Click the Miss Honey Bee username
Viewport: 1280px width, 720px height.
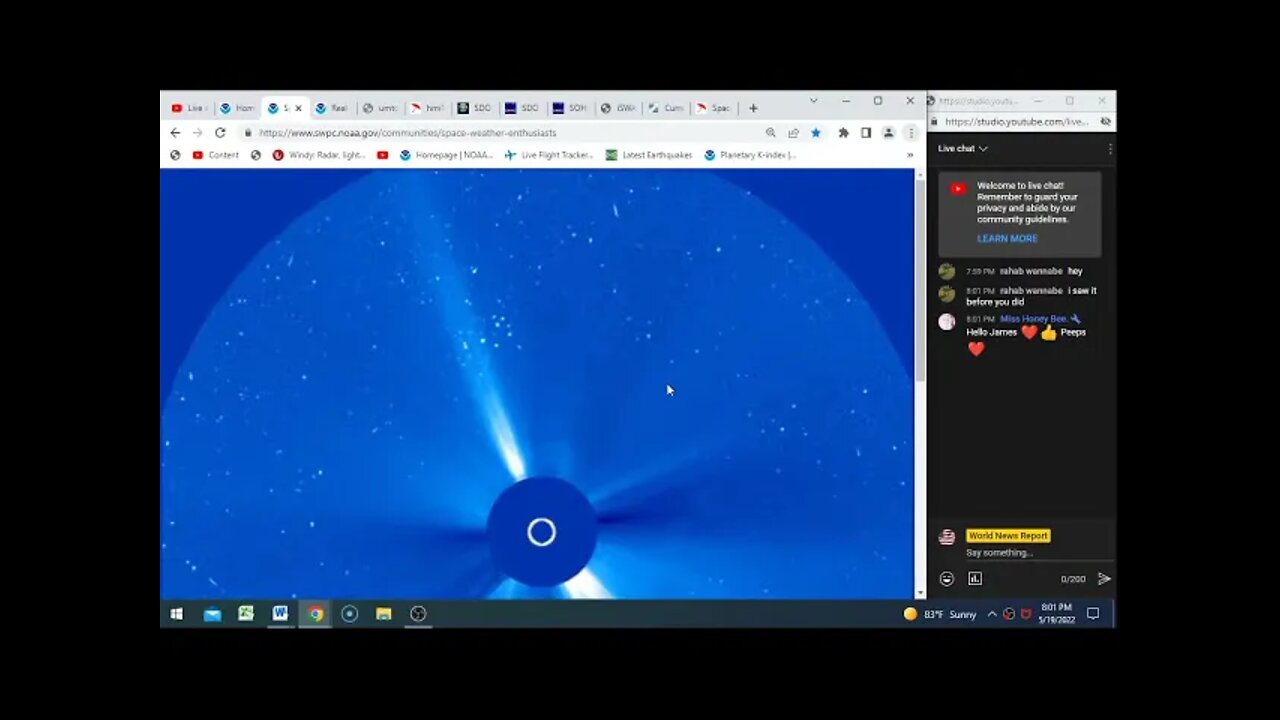coord(1033,319)
